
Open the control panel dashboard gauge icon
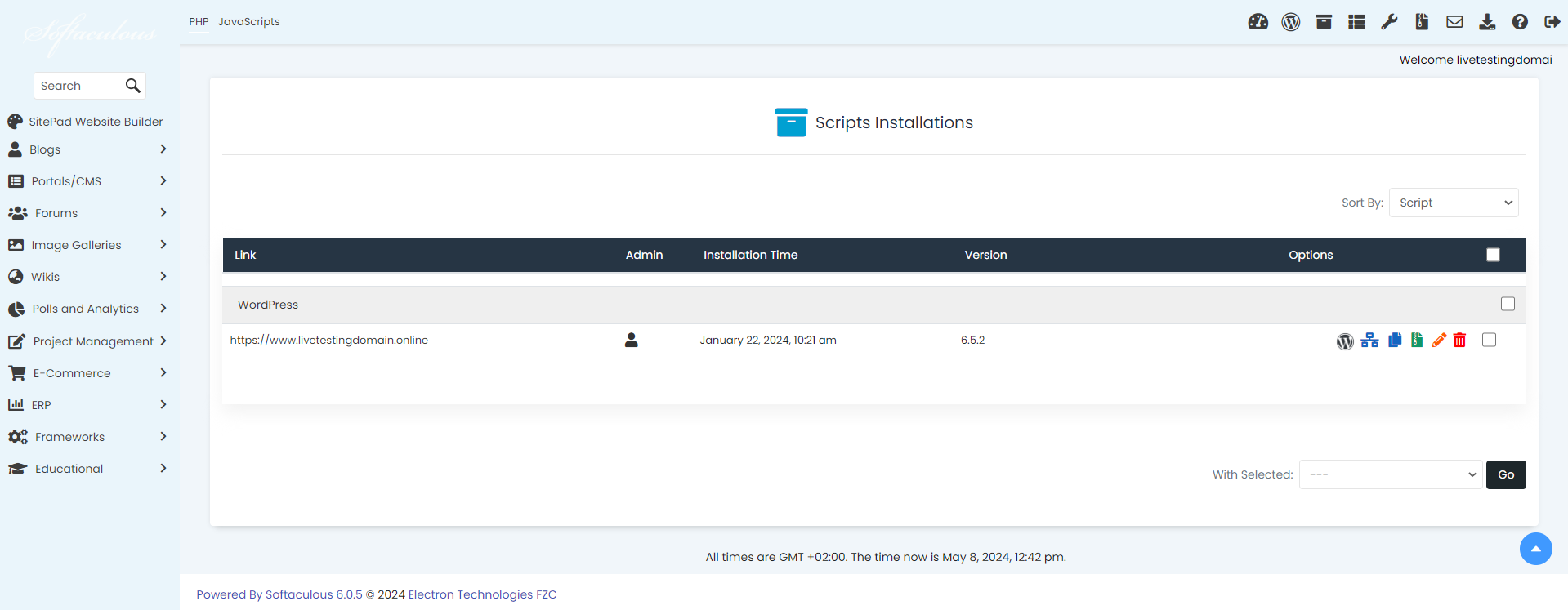[1258, 22]
